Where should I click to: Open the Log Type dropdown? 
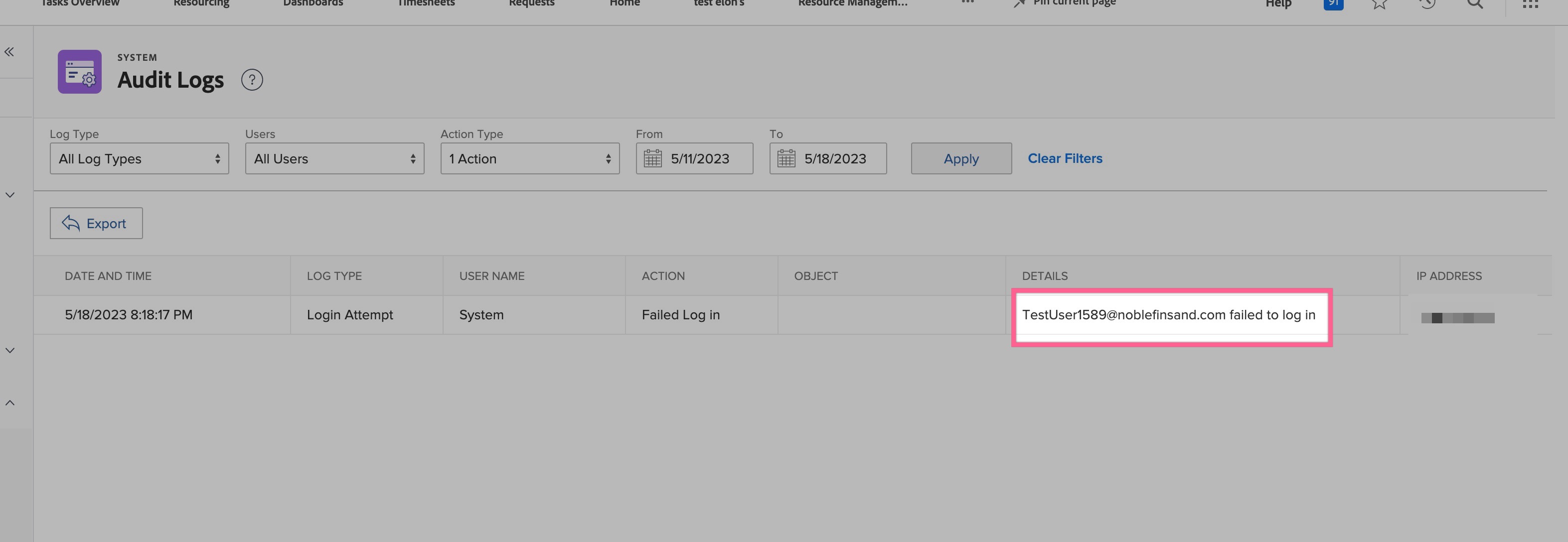[140, 159]
